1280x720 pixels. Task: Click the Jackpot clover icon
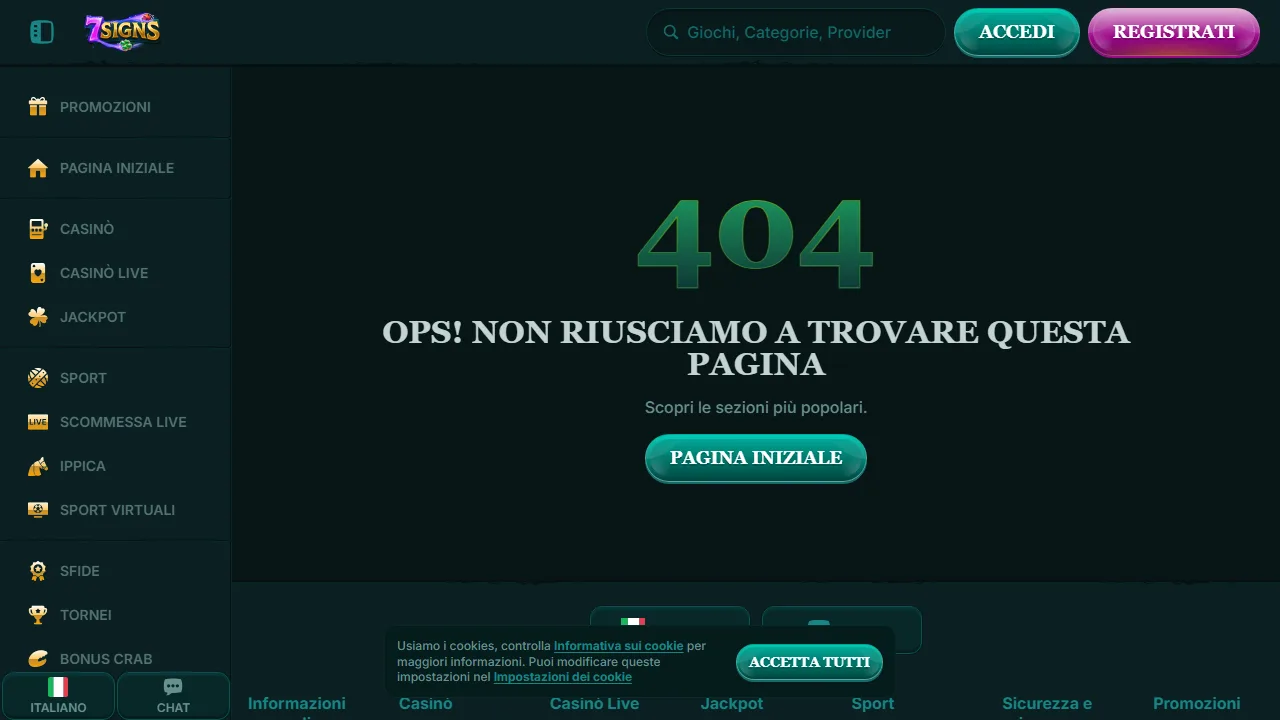(x=38, y=317)
